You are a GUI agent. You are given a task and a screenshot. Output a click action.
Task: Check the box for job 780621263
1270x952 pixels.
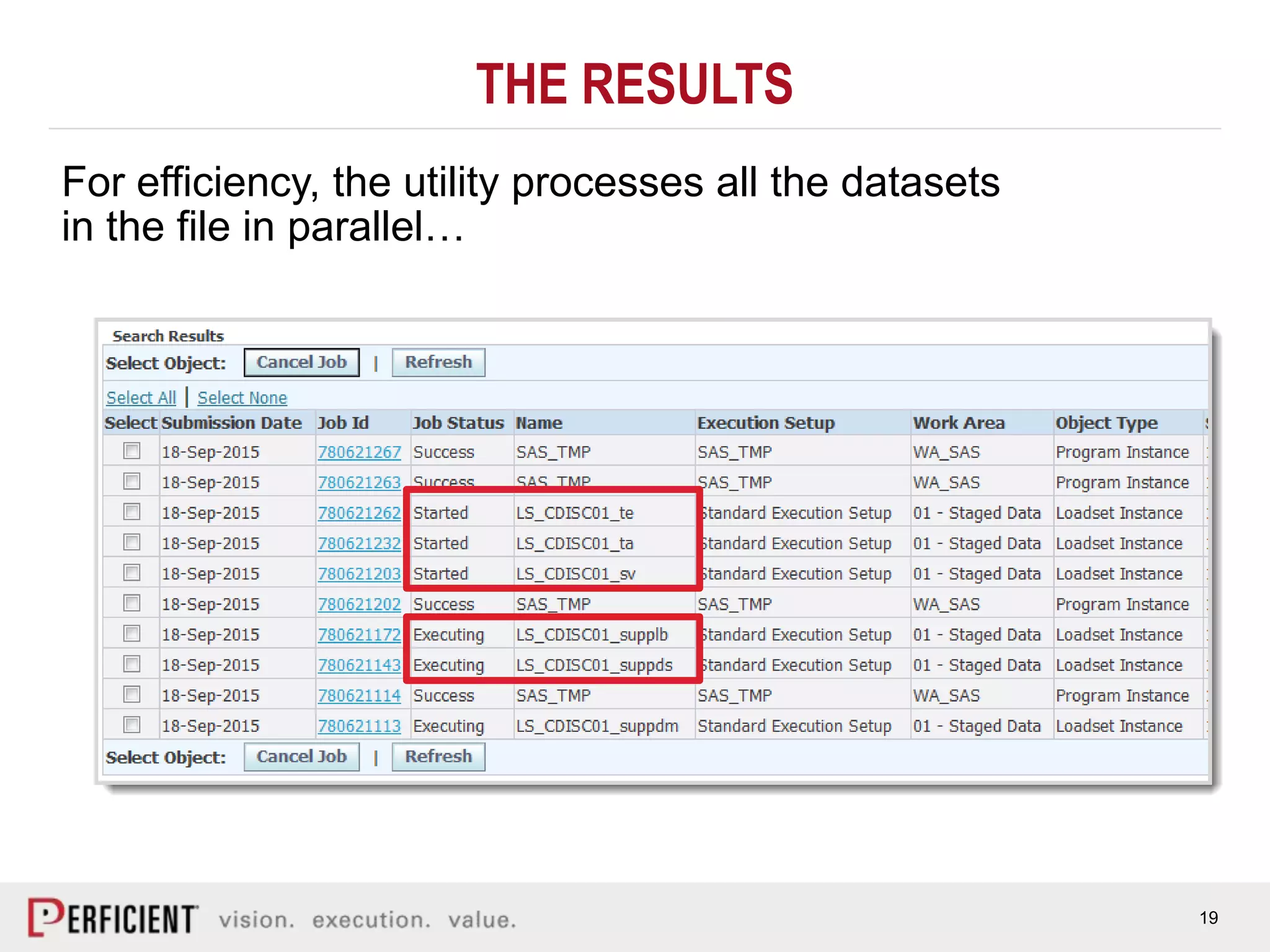(x=132, y=481)
